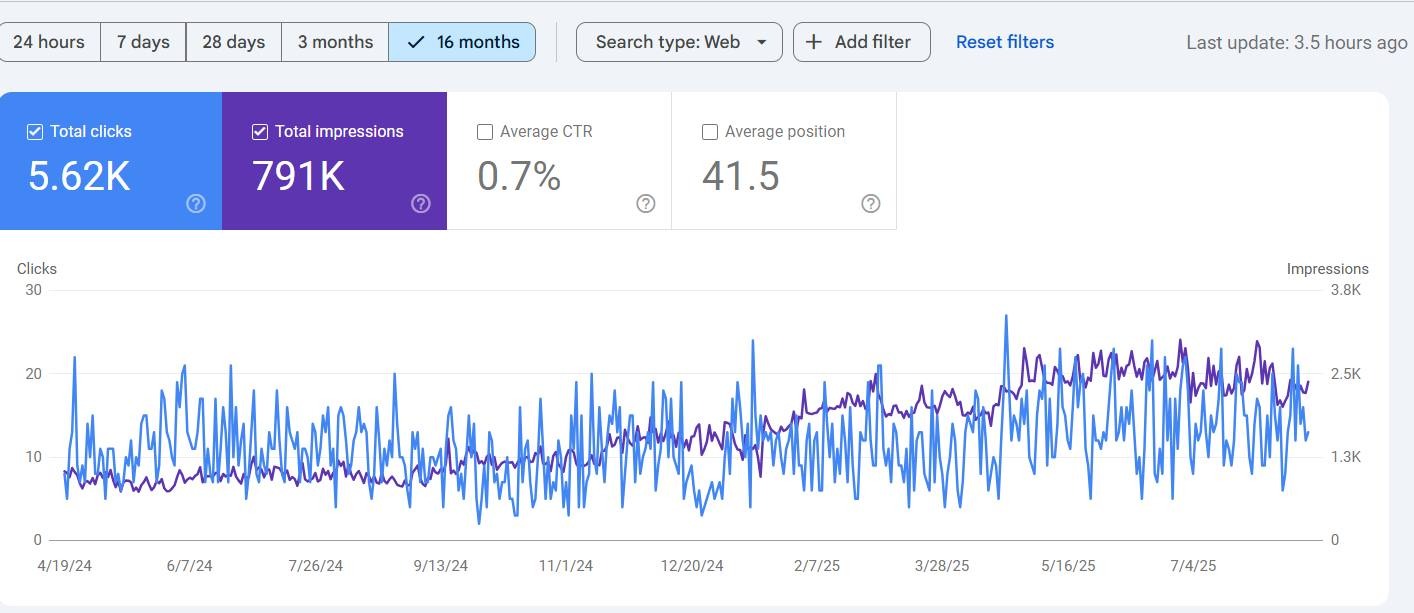The image size is (1414, 613).
Task: Uncheck the Total impressions checkbox
Action: (260, 132)
